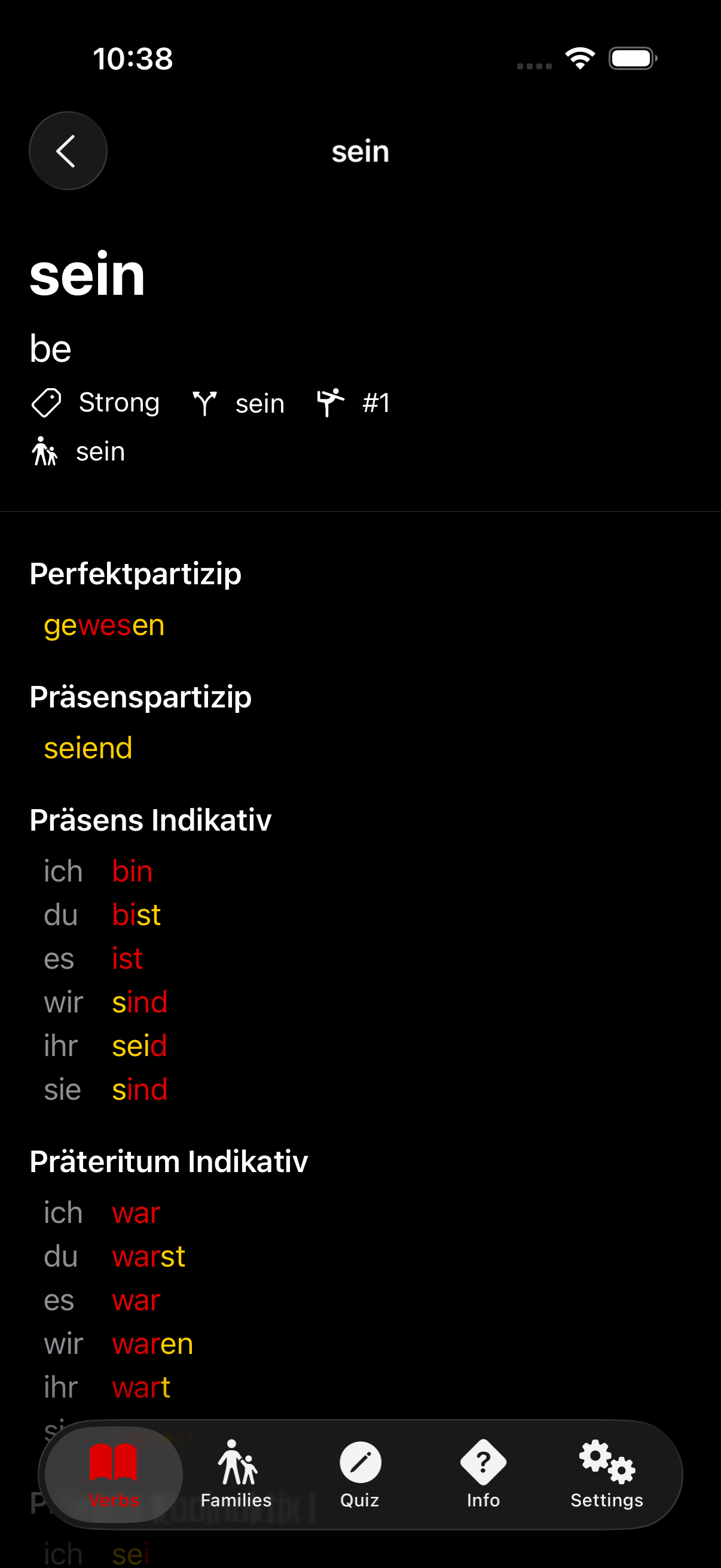
Task: Tap the participle 'gewesen'
Action: click(x=103, y=625)
